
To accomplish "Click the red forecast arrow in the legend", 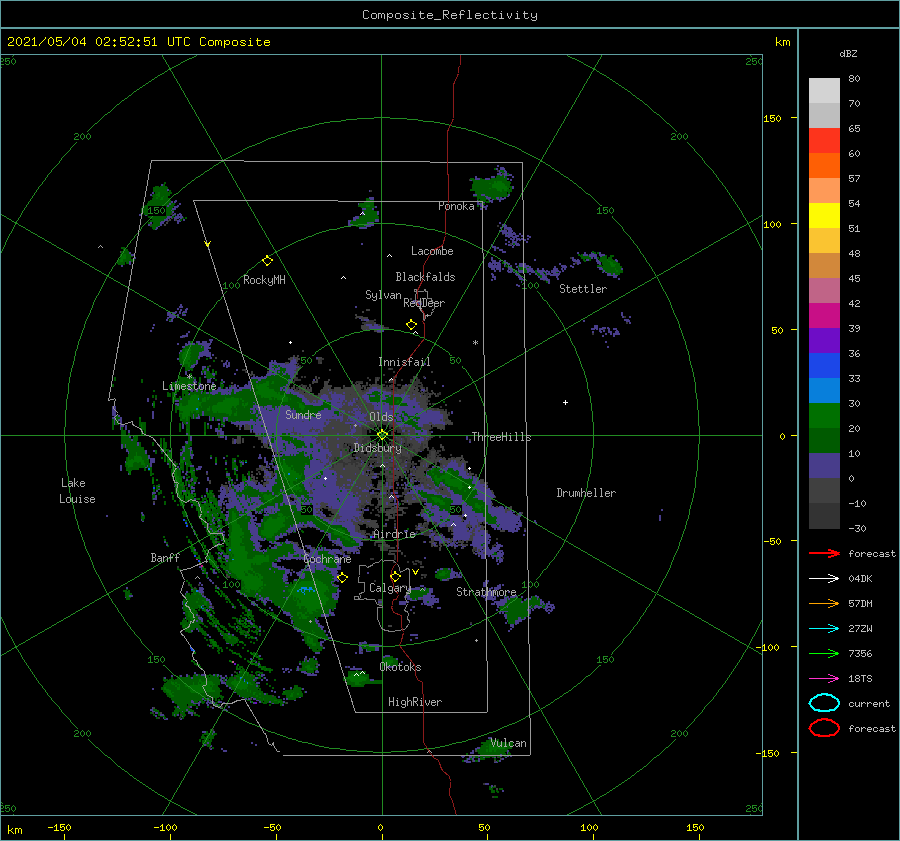I will [x=824, y=553].
